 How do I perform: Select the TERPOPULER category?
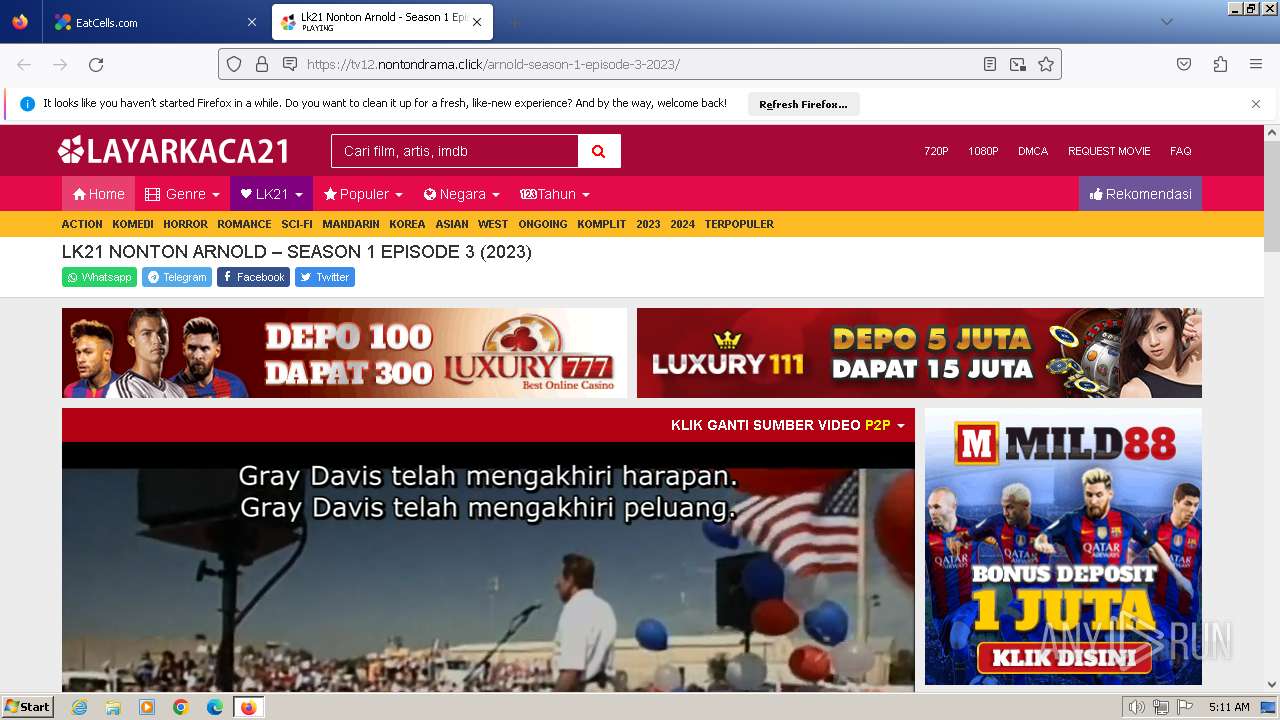[739, 224]
